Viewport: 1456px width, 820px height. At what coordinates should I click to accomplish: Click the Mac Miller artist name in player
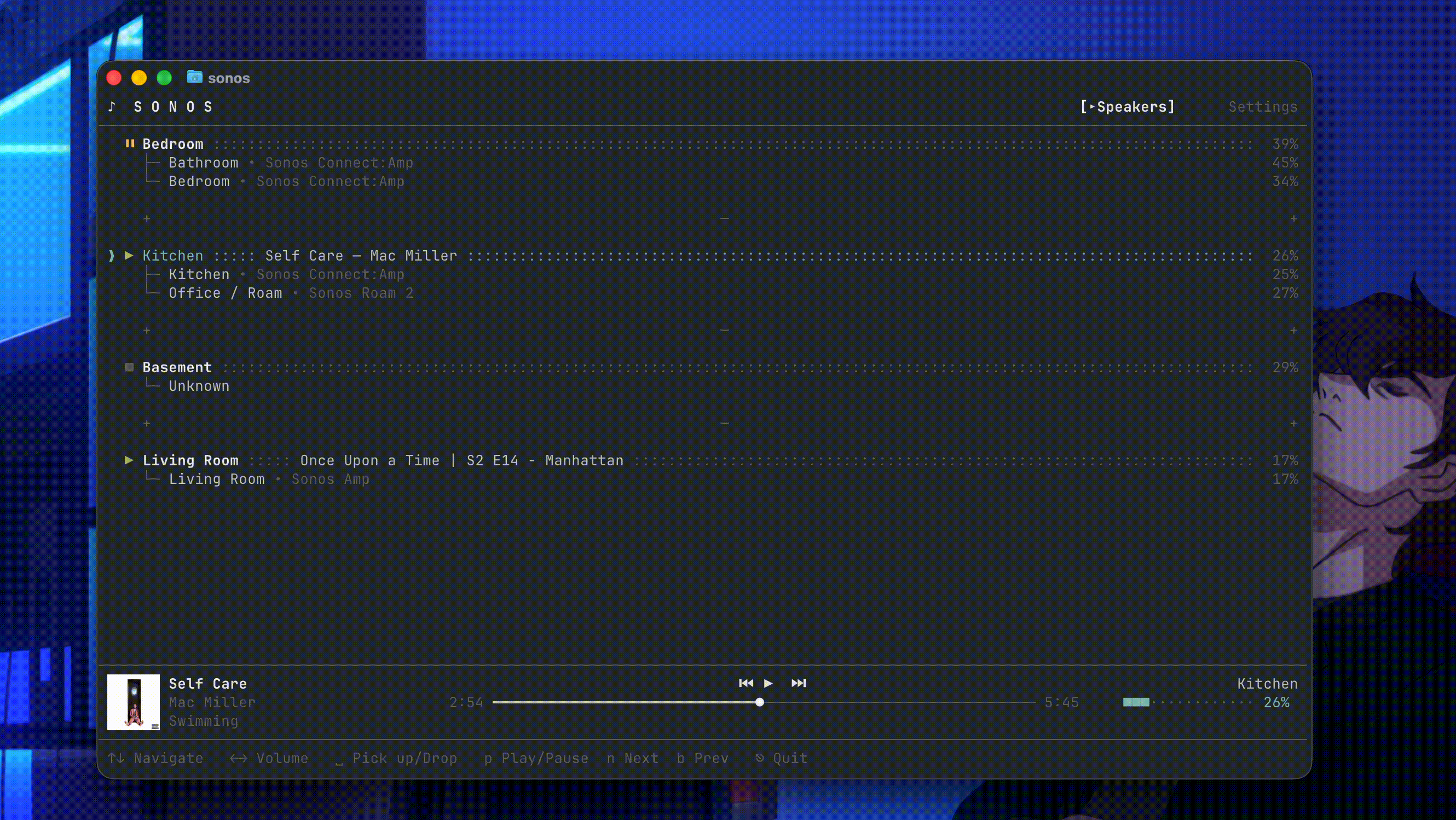tap(212, 702)
